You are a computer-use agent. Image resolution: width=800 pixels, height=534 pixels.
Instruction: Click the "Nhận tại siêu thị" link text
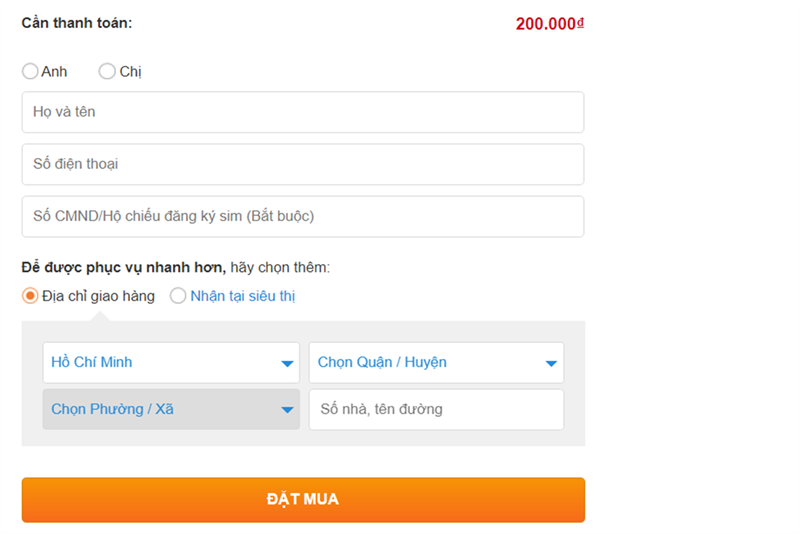(x=243, y=296)
